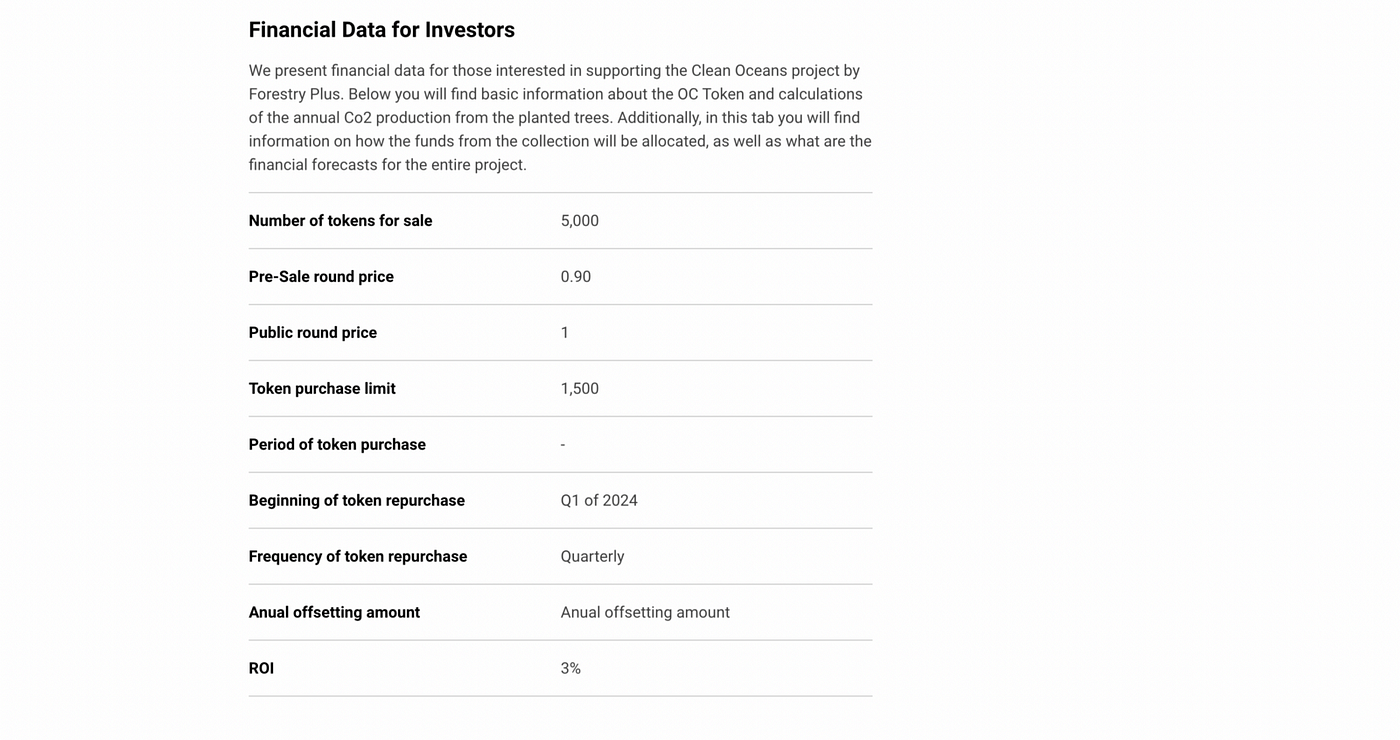The width and height of the screenshot is (1400, 740).
Task: Click the introductory paragraph about Clean Oceans
Action: (x=560, y=118)
